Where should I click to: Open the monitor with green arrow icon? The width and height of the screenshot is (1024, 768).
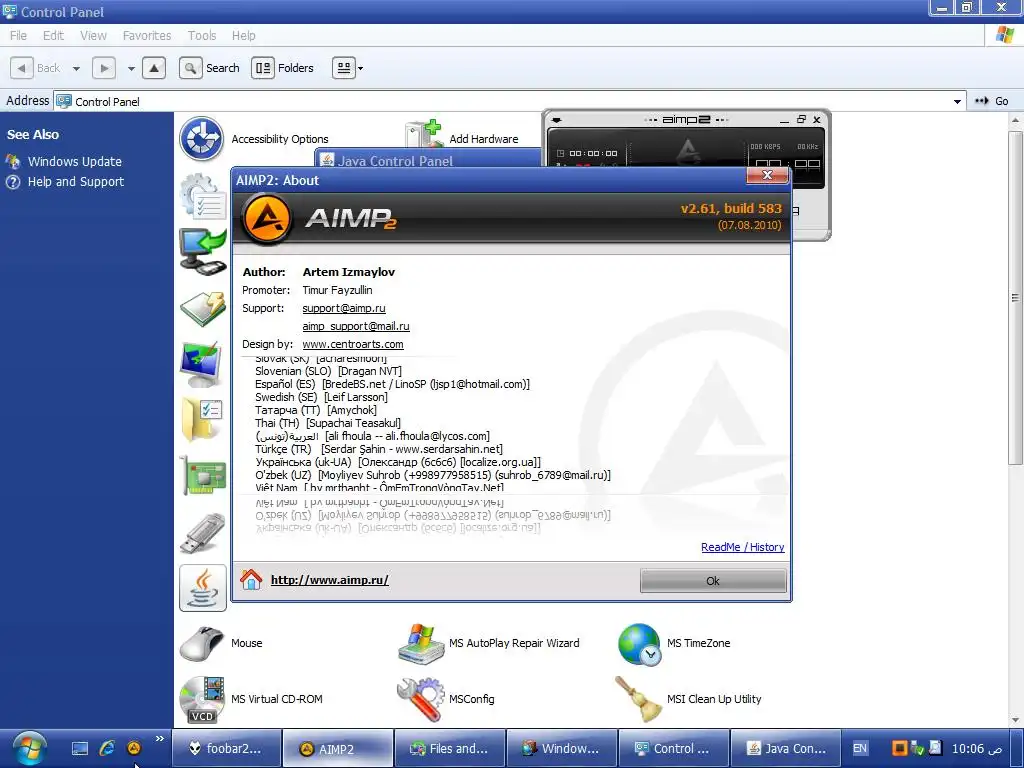(202, 251)
